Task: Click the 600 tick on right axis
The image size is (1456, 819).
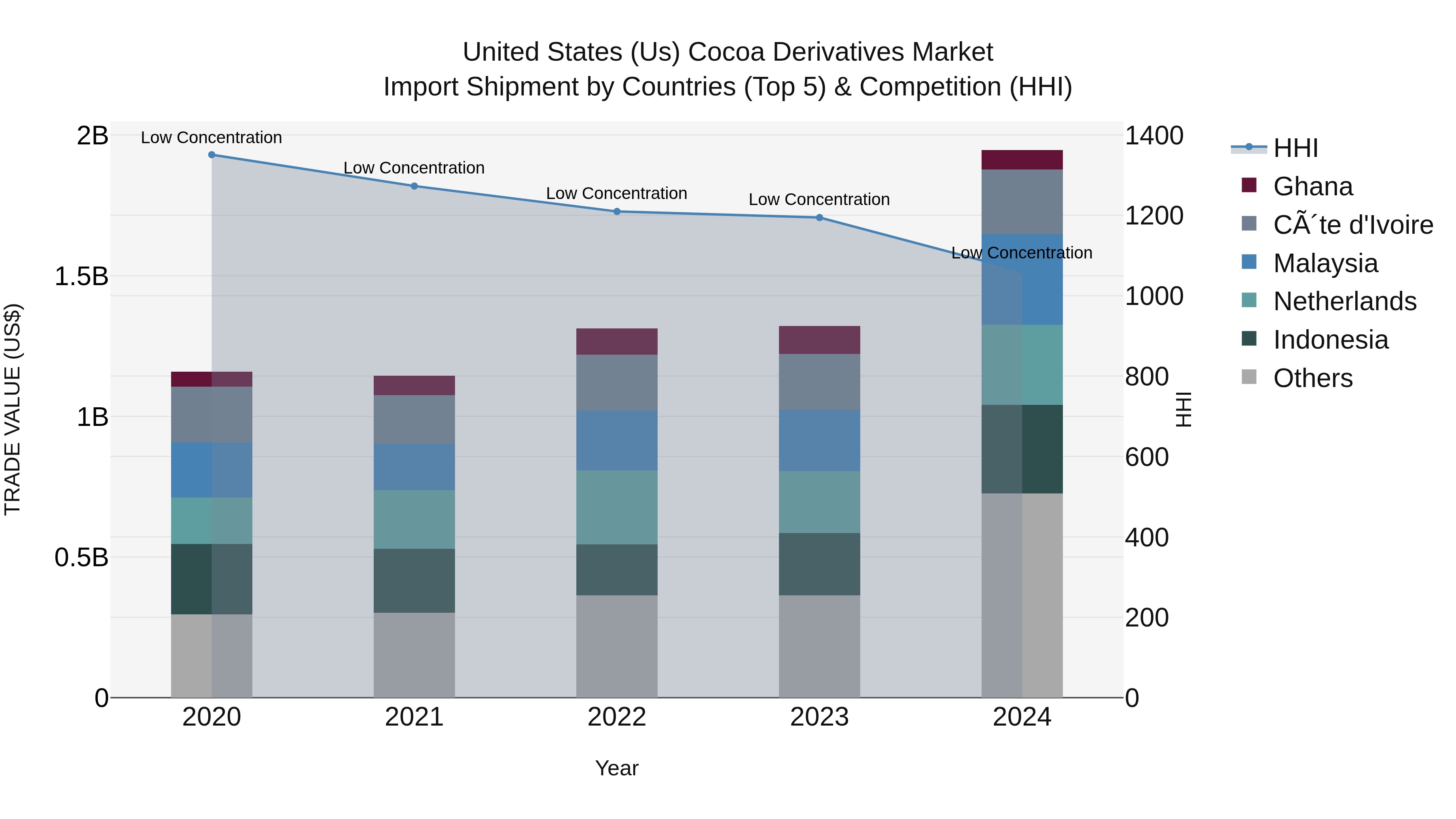Action: [1147, 457]
